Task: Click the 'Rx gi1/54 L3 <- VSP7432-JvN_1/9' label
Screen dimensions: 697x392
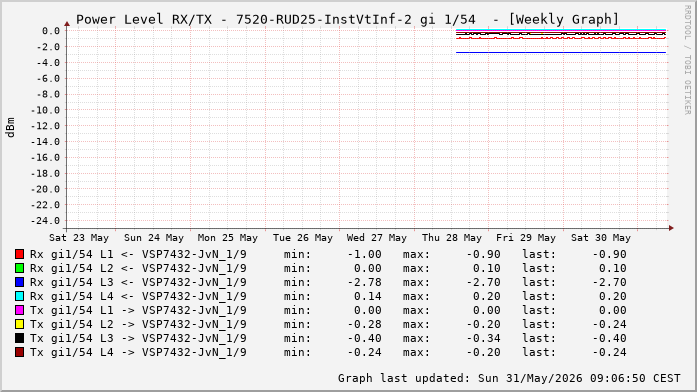Action: point(138,282)
